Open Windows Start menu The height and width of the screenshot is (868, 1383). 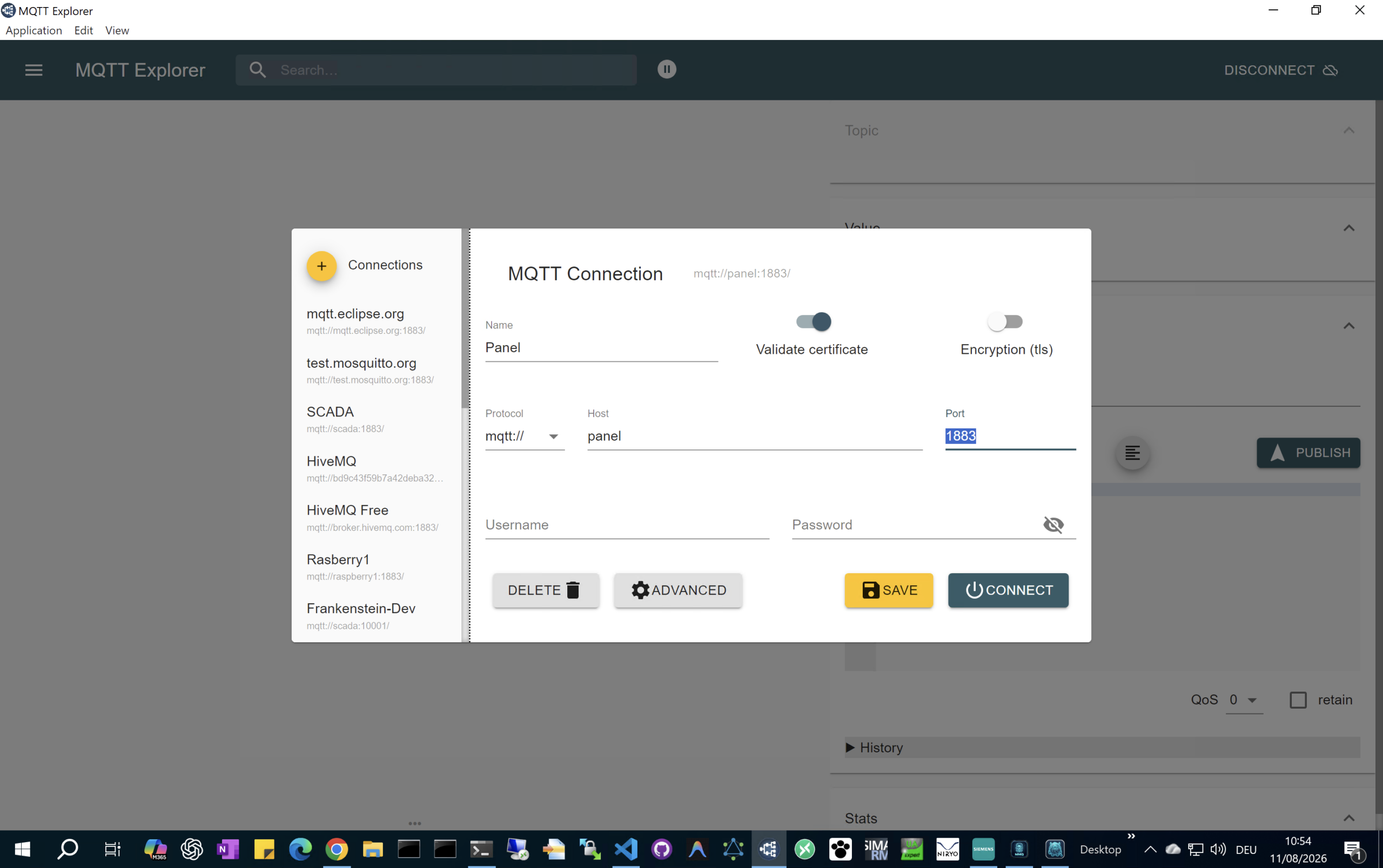click(x=22, y=849)
